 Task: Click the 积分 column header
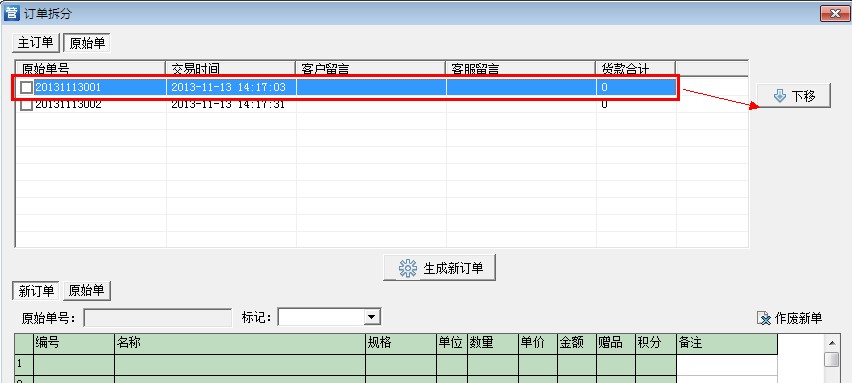(656, 343)
